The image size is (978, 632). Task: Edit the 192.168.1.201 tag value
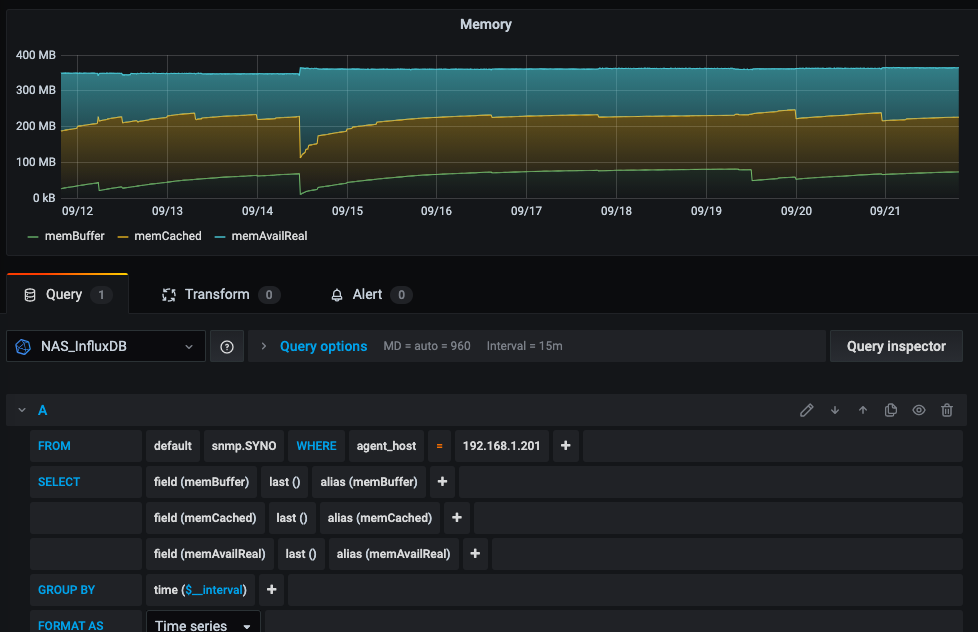(x=501, y=445)
